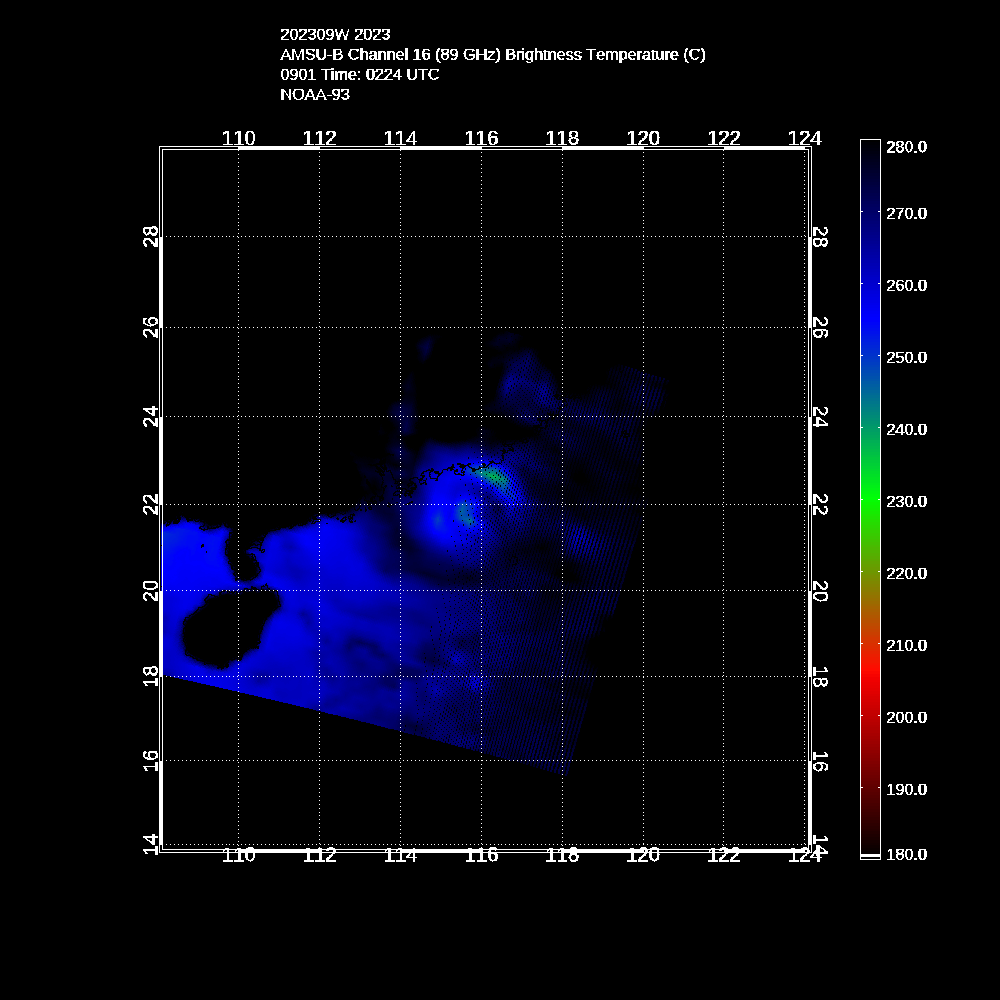The width and height of the screenshot is (1000, 1000).
Task: Click longitude 112 on the top axis
Action: tap(320, 138)
